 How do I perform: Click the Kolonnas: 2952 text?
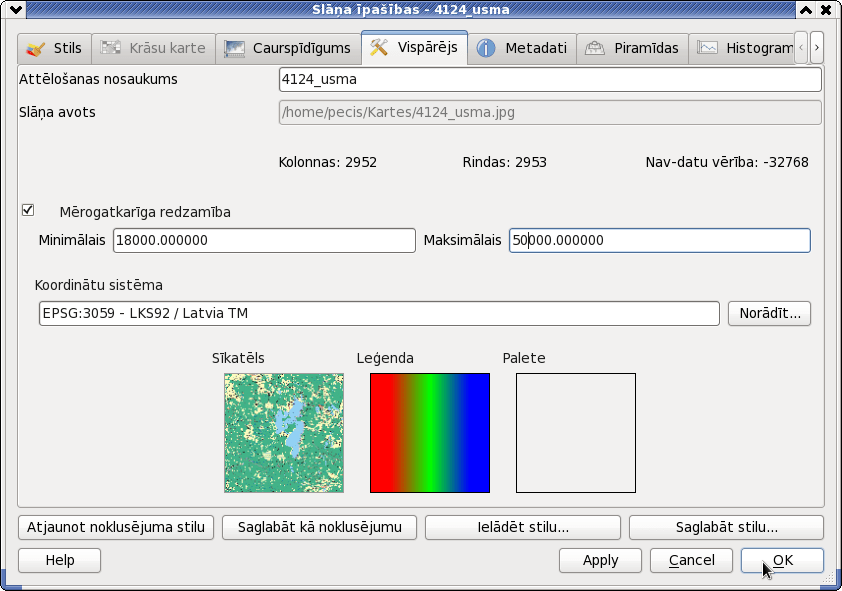pos(328,162)
